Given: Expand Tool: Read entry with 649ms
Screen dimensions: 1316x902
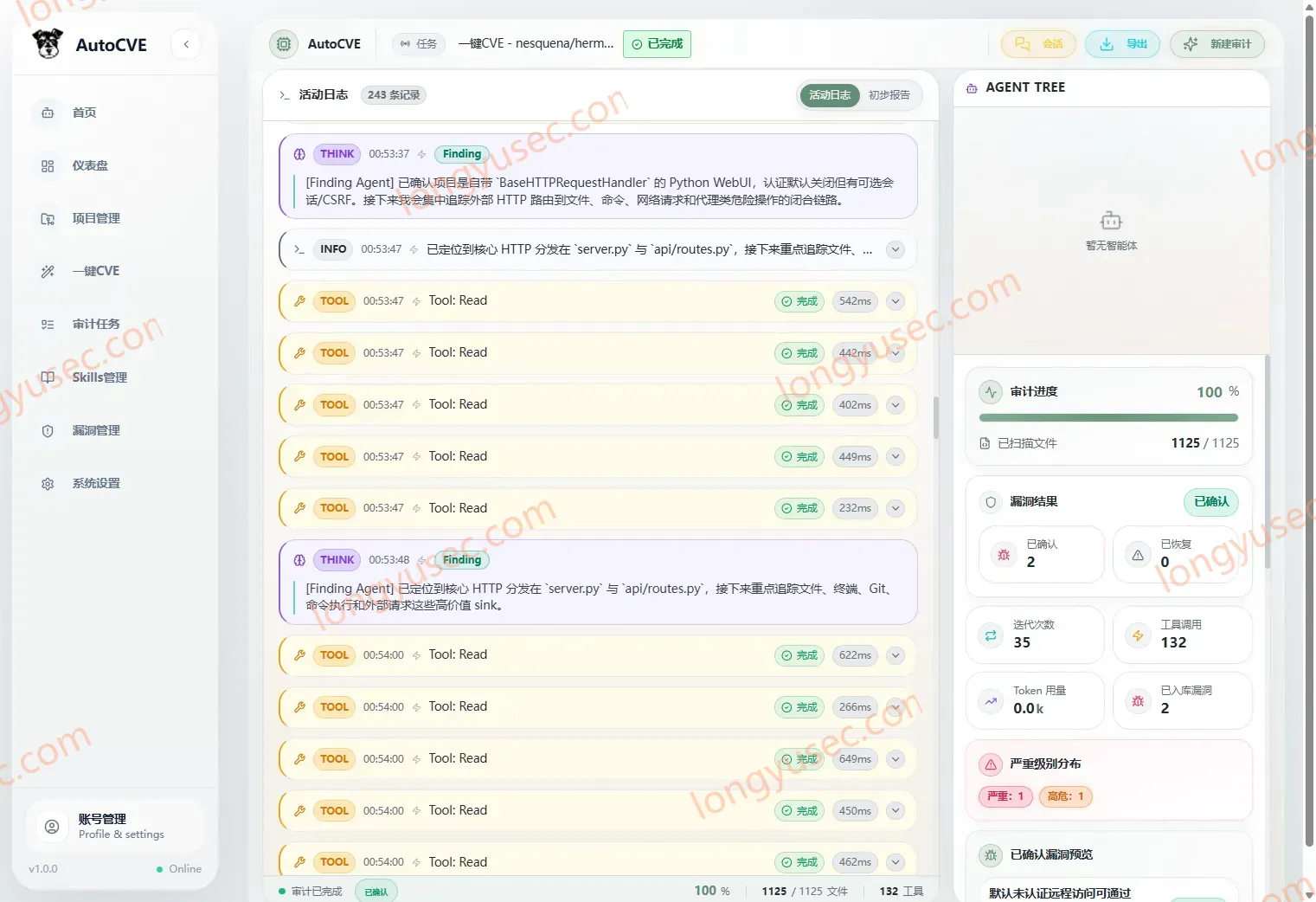Looking at the screenshot, I should pos(896,759).
